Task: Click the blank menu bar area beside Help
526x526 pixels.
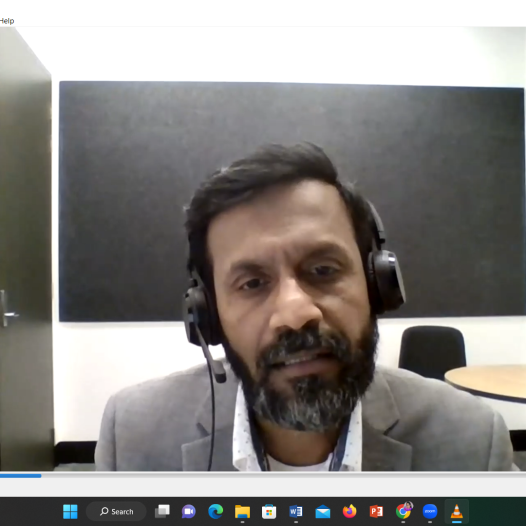Action: pyautogui.click(x=268, y=21)
